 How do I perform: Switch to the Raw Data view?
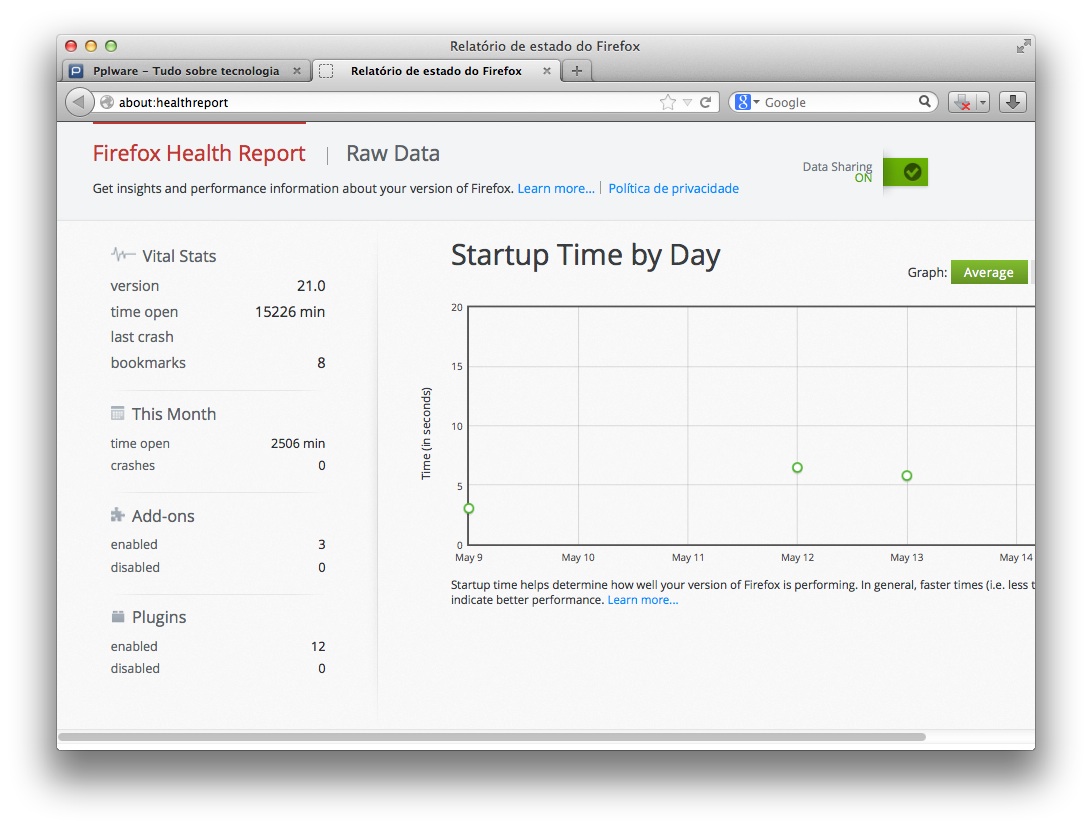coord(393,153)
